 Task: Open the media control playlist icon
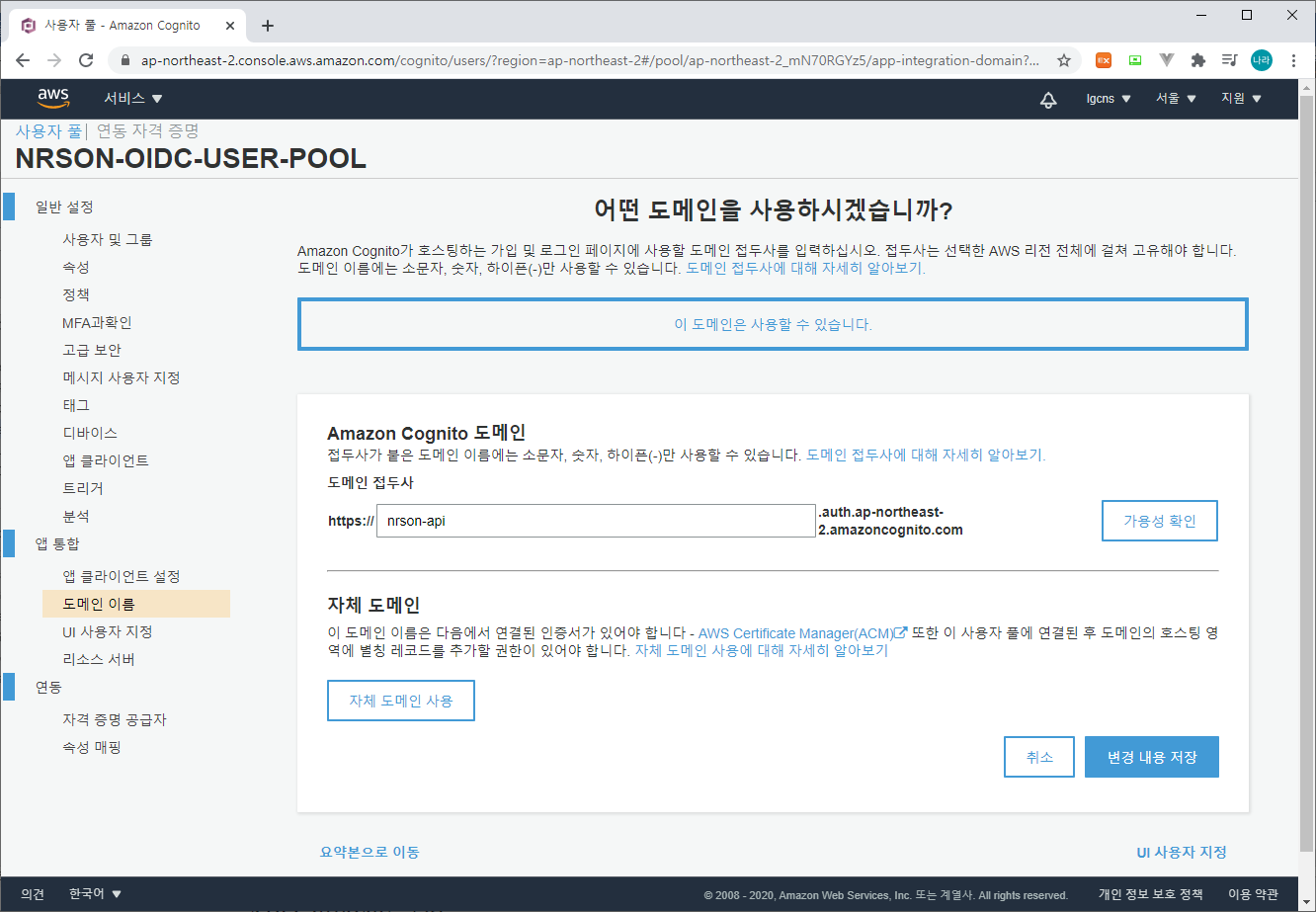[1230, 60]
